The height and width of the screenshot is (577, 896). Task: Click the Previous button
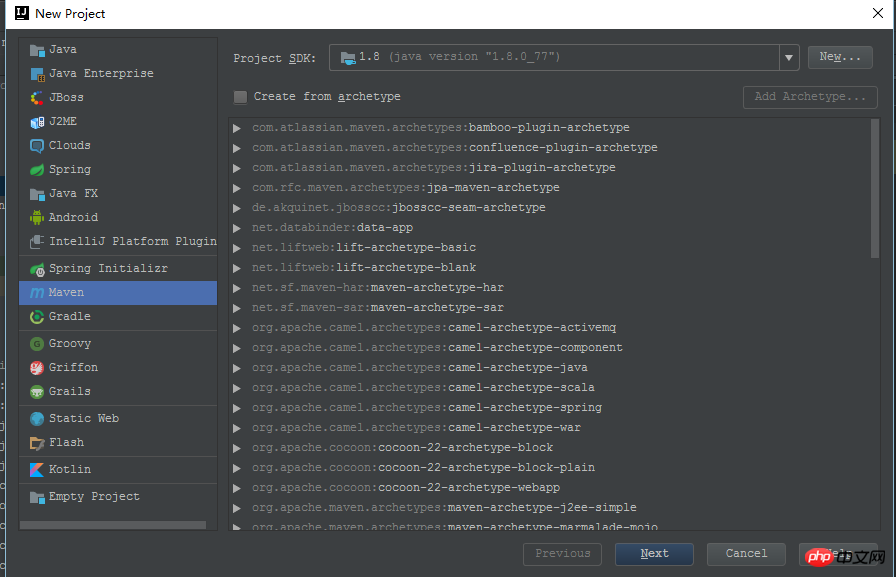(x=562, y=554)
